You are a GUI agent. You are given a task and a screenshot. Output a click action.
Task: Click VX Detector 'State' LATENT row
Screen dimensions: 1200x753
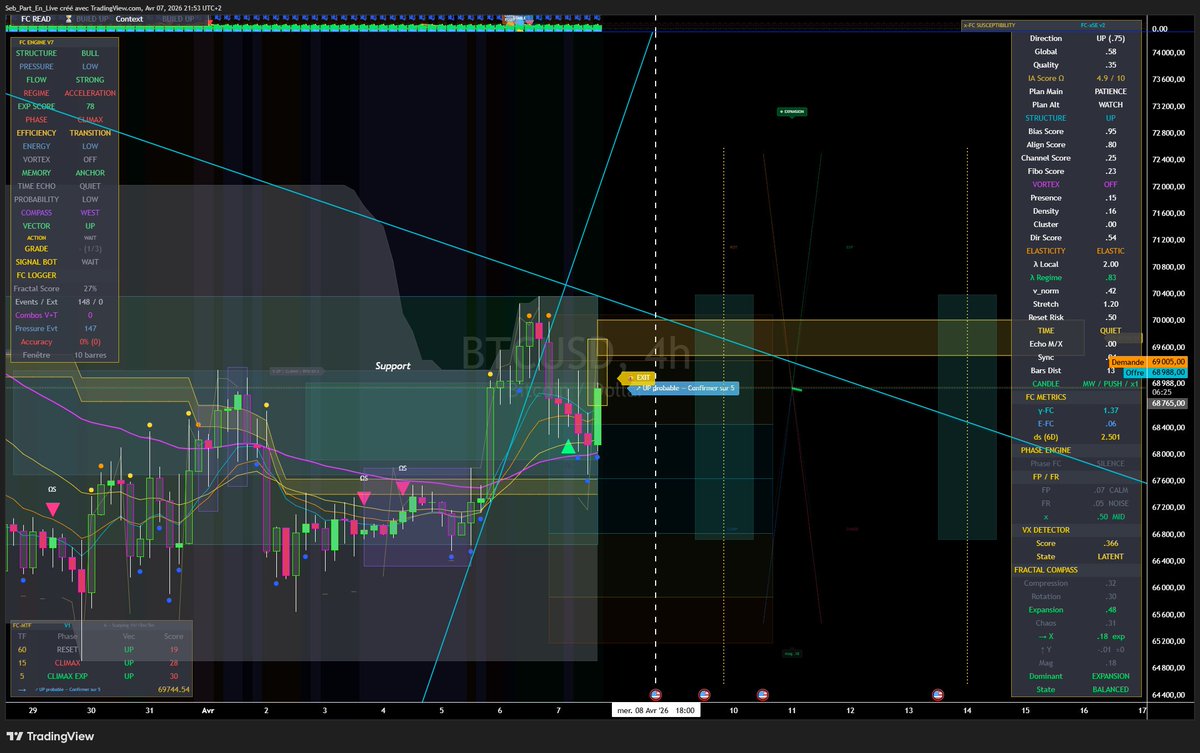tap(1078, 556)
